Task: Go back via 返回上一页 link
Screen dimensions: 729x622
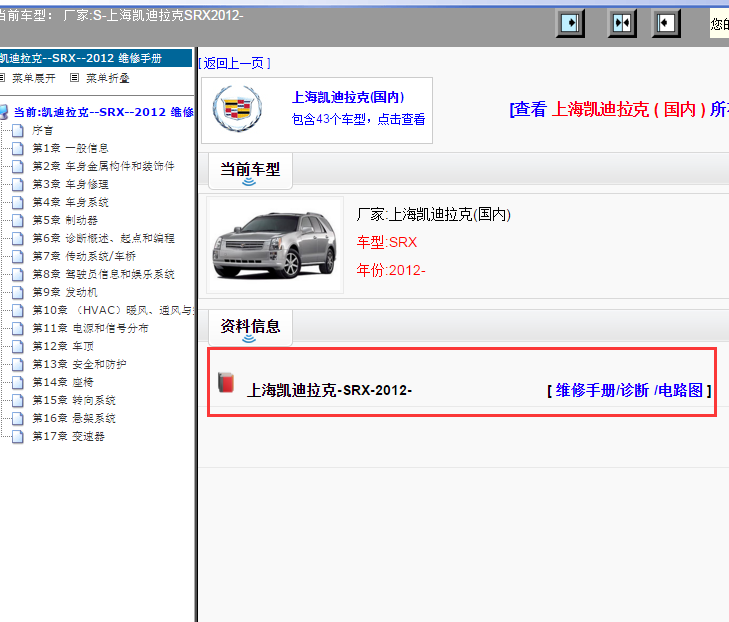Action: coord(235,63)
